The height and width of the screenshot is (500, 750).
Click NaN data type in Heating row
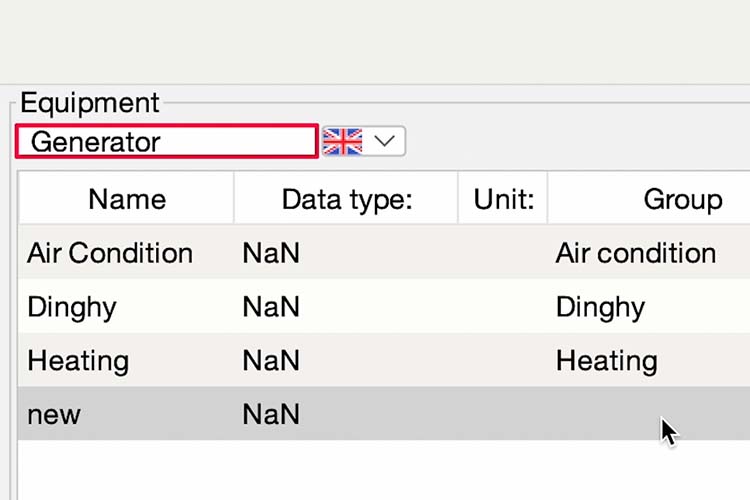pos(271,360)
